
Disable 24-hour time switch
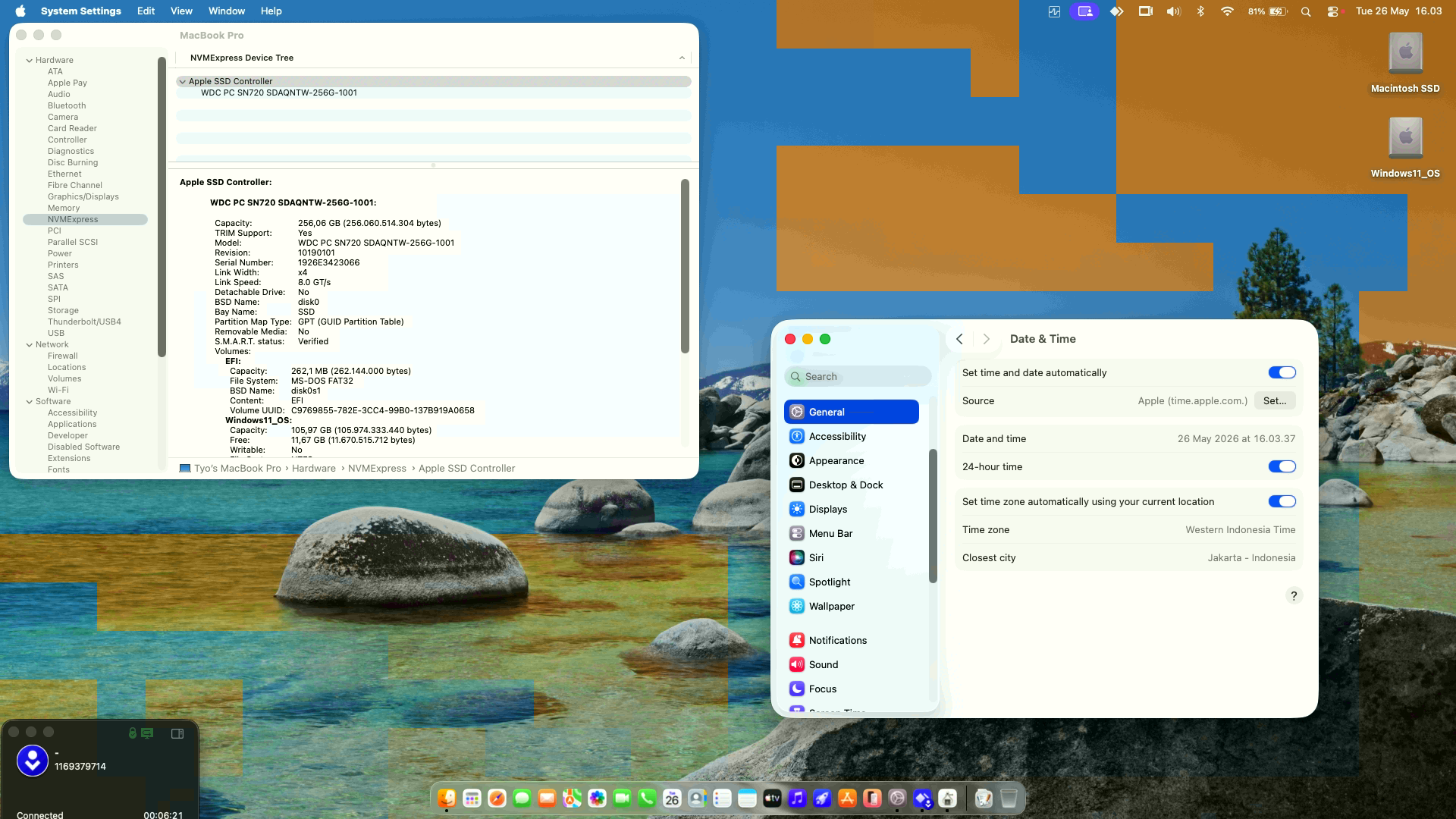(1282, 466)
